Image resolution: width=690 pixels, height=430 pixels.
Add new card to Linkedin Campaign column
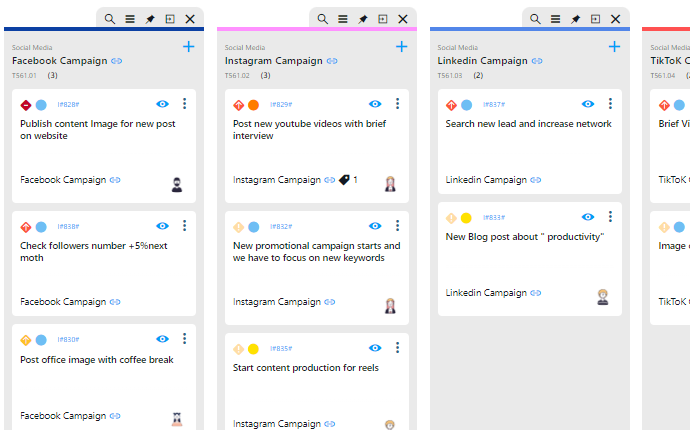(x=615, y=46)
